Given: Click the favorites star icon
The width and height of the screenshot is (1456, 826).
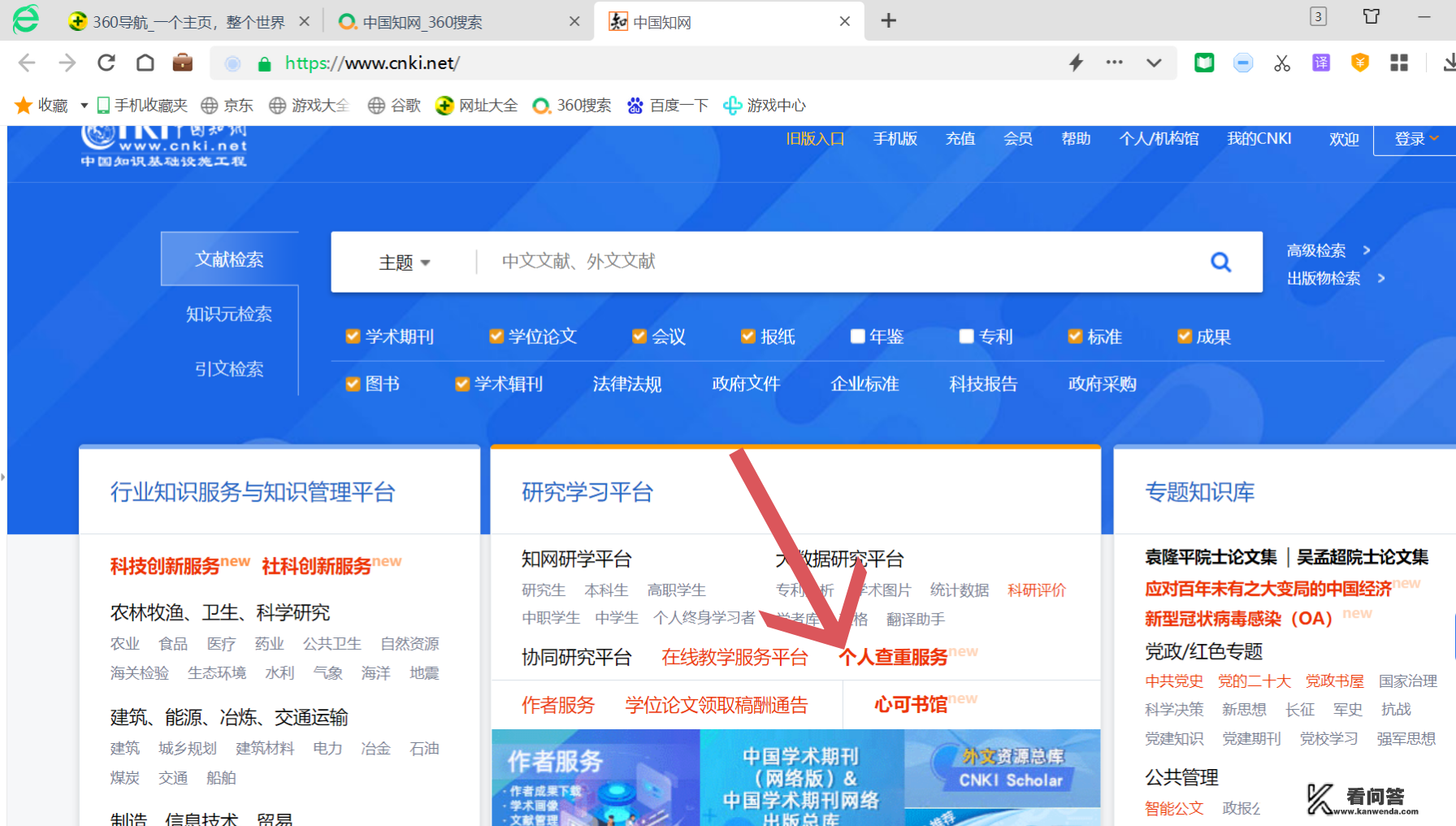Looking at the screenshot, I should tap(24, 105).
